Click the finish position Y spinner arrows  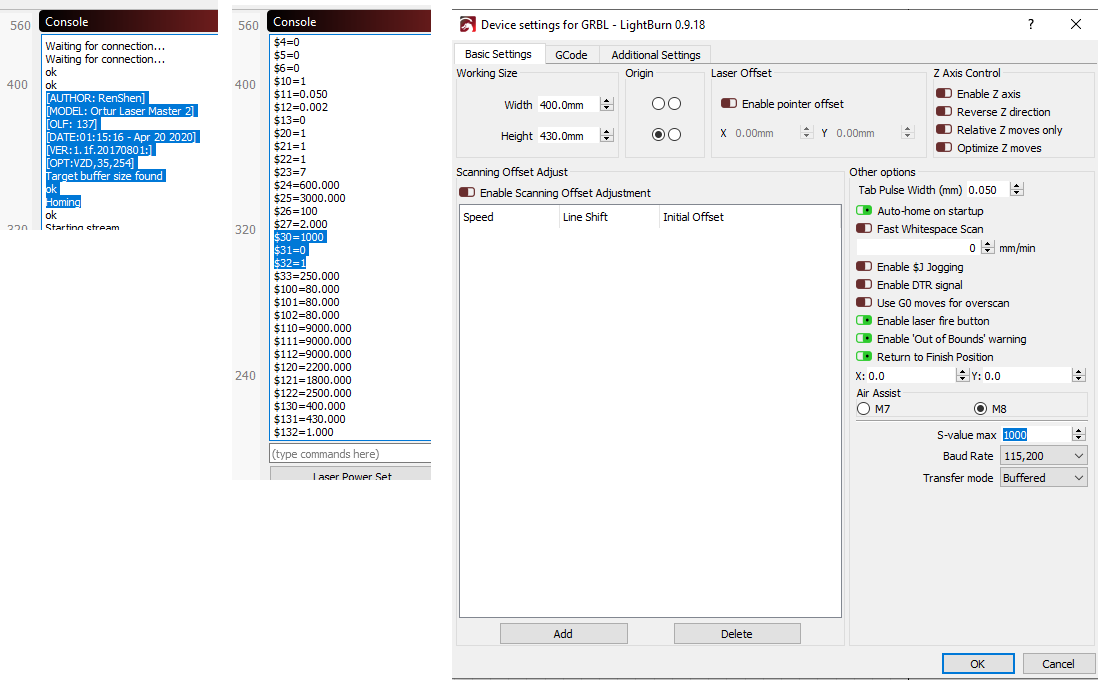pos(1079,375)
